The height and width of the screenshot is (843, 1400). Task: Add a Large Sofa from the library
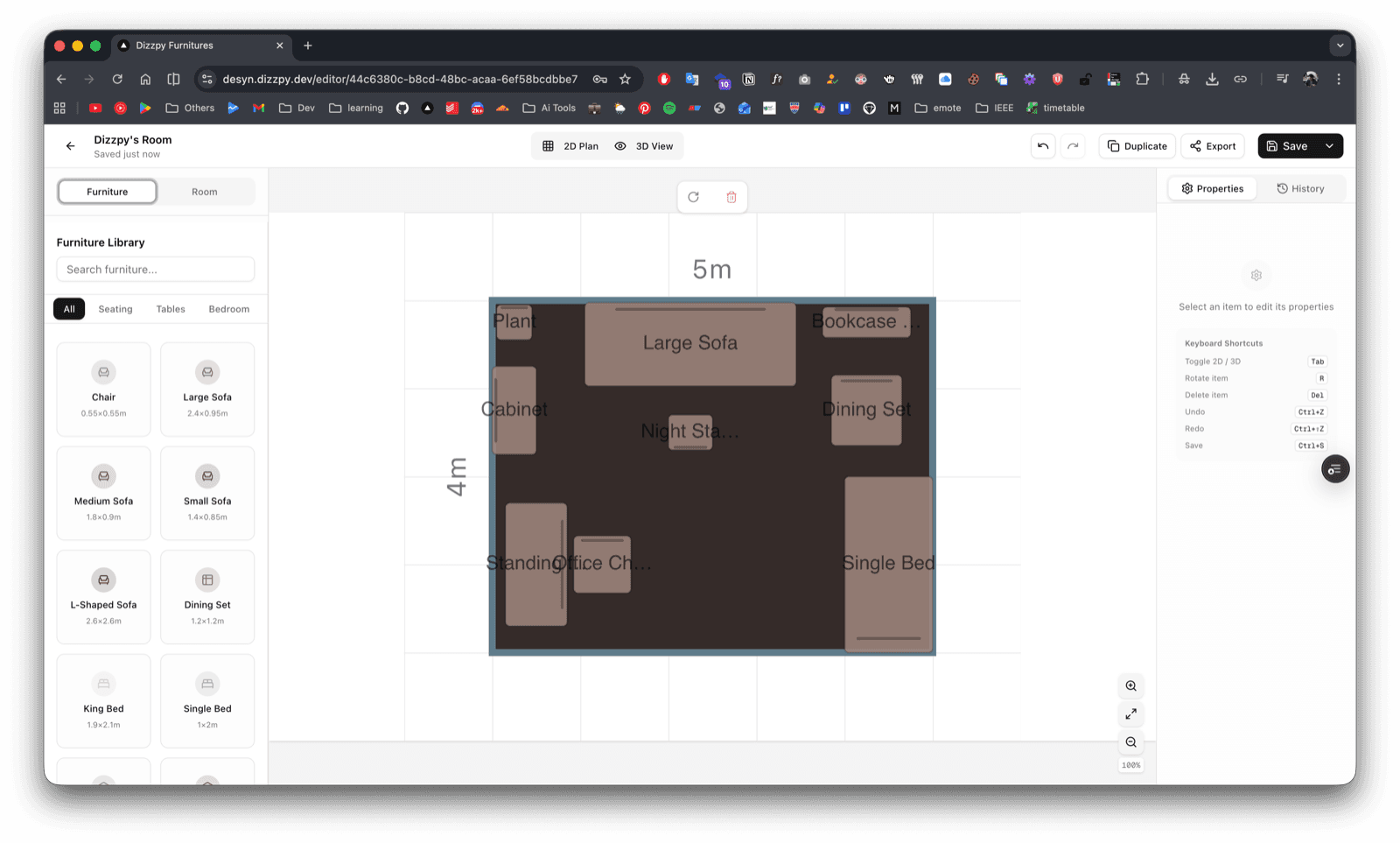pyautogui.click(x=207, y=390)
